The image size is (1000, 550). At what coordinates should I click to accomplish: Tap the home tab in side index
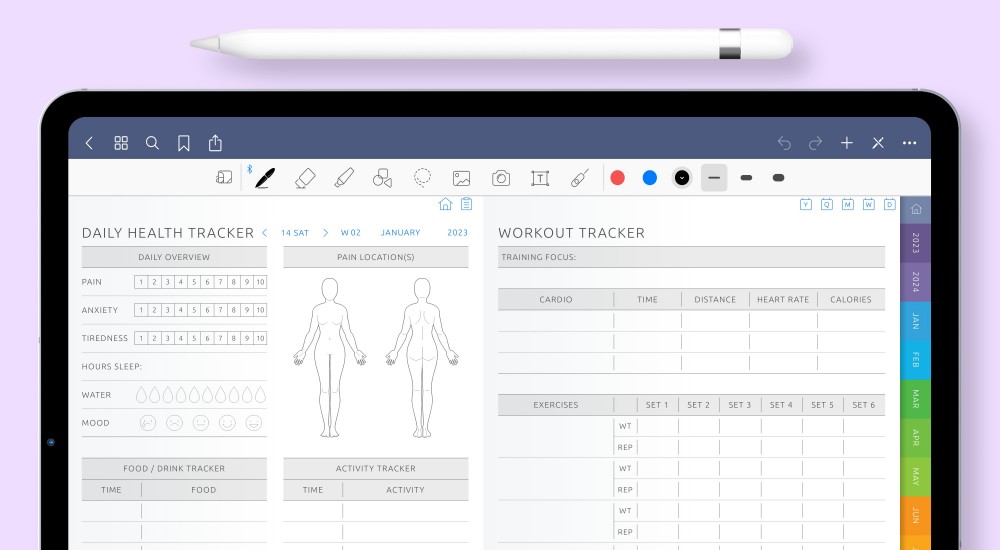[x=916, y=209]
